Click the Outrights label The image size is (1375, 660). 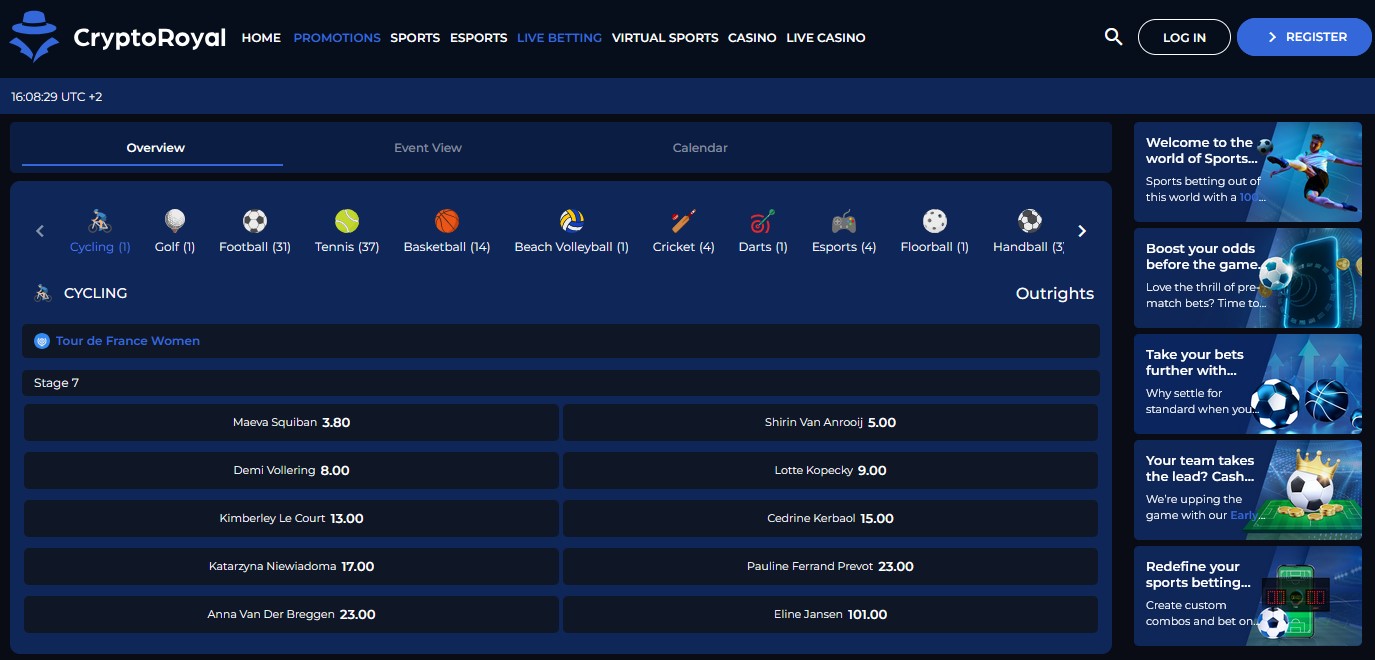point(1055,294)
